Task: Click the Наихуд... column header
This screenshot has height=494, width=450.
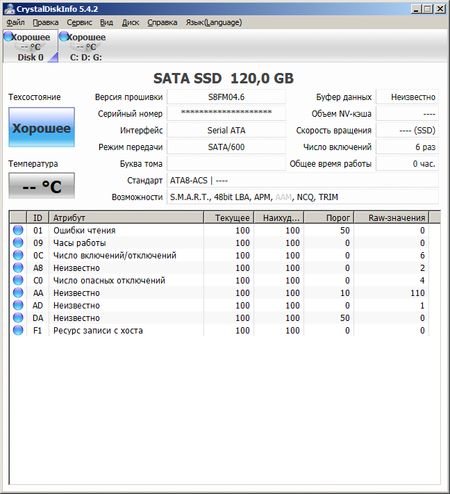Action: pyautogui.click(x=279, y=218)
